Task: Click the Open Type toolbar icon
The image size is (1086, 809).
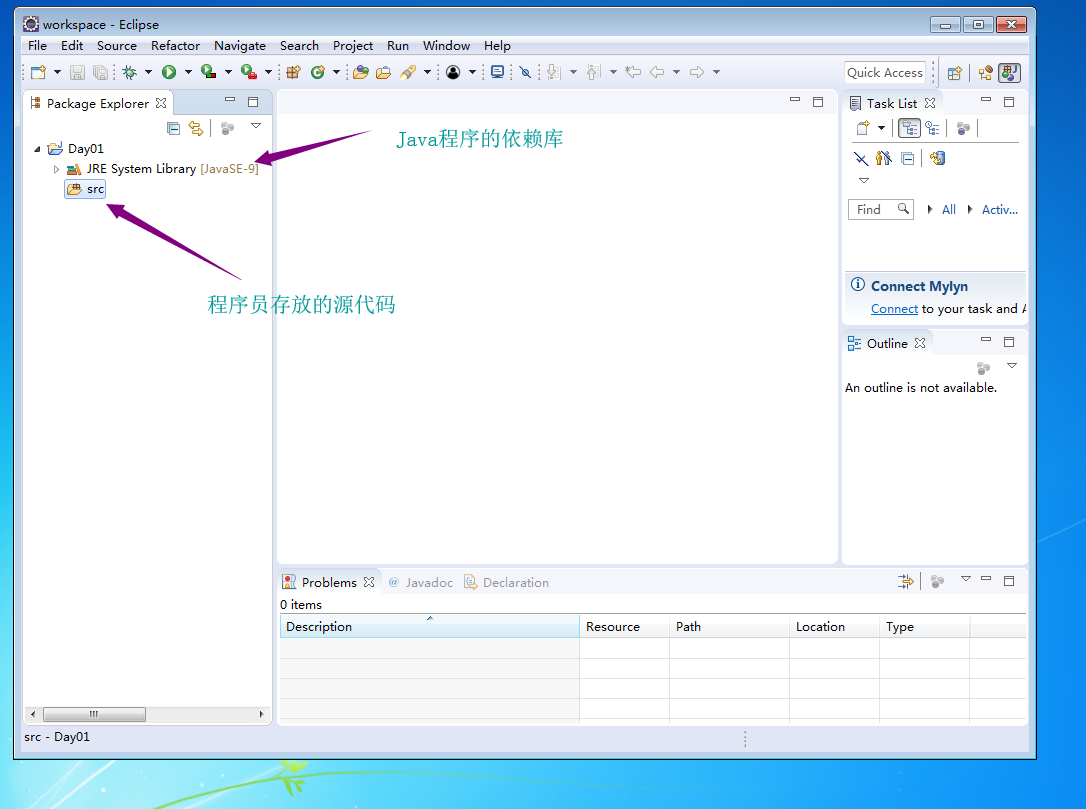Action: click(360, 72)
